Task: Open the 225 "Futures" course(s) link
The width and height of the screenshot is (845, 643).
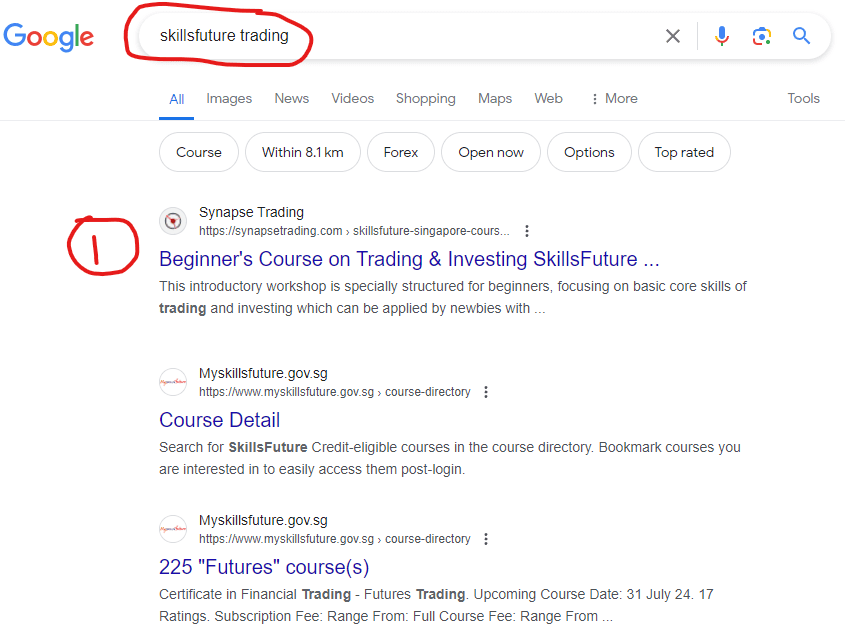Action: (264, 567)
